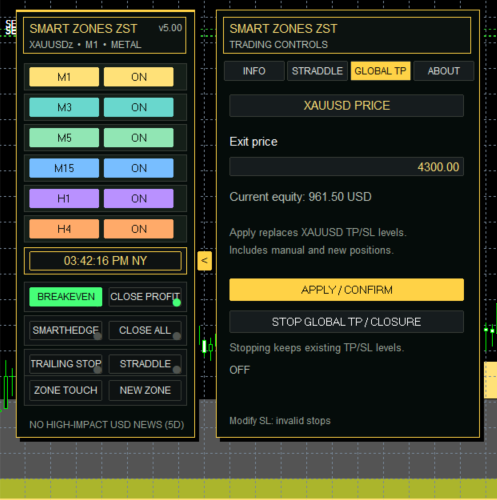
Task: Click the NEW ZONE button
Action: (x=145, y=390)
